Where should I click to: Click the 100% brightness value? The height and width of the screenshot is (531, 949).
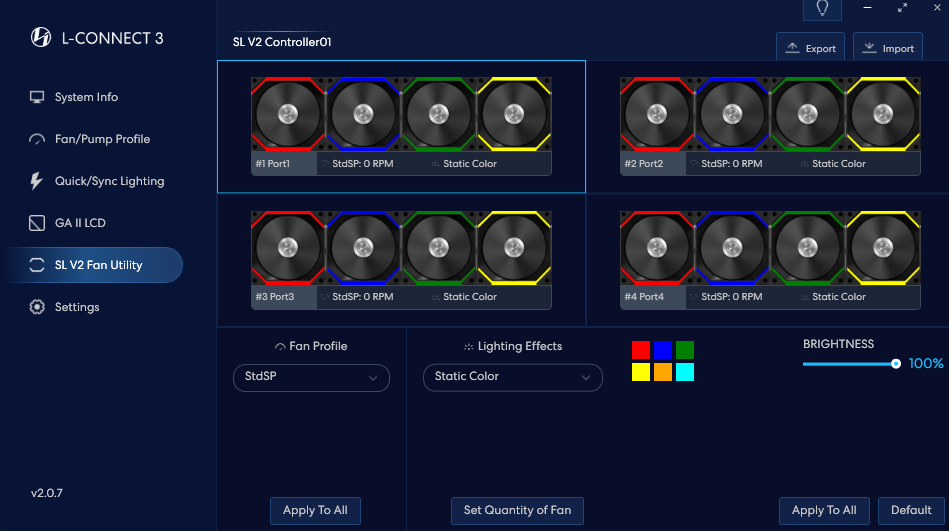926,364
